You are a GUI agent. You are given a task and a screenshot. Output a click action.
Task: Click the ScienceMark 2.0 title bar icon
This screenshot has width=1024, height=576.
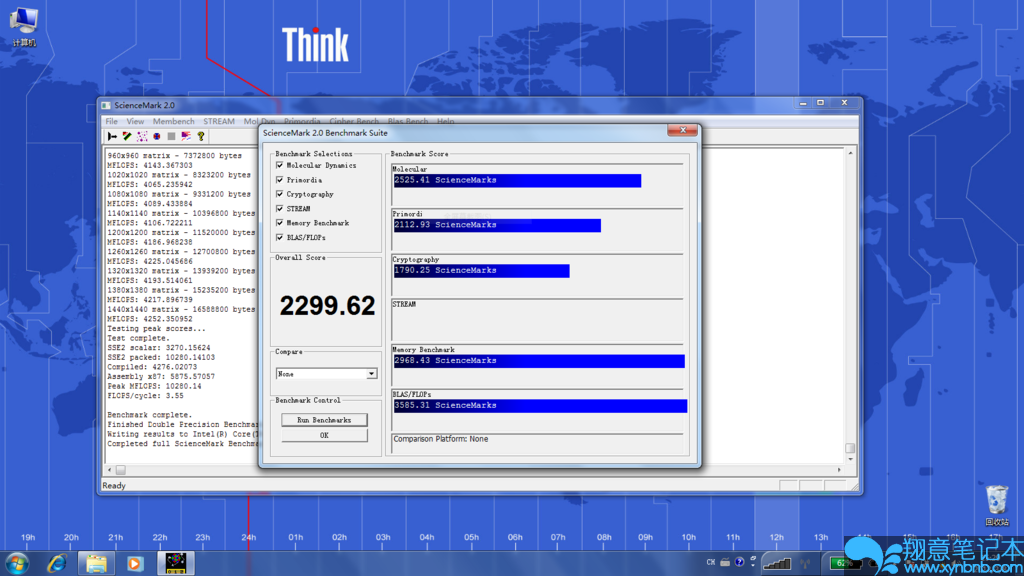[x=106, y=105]
